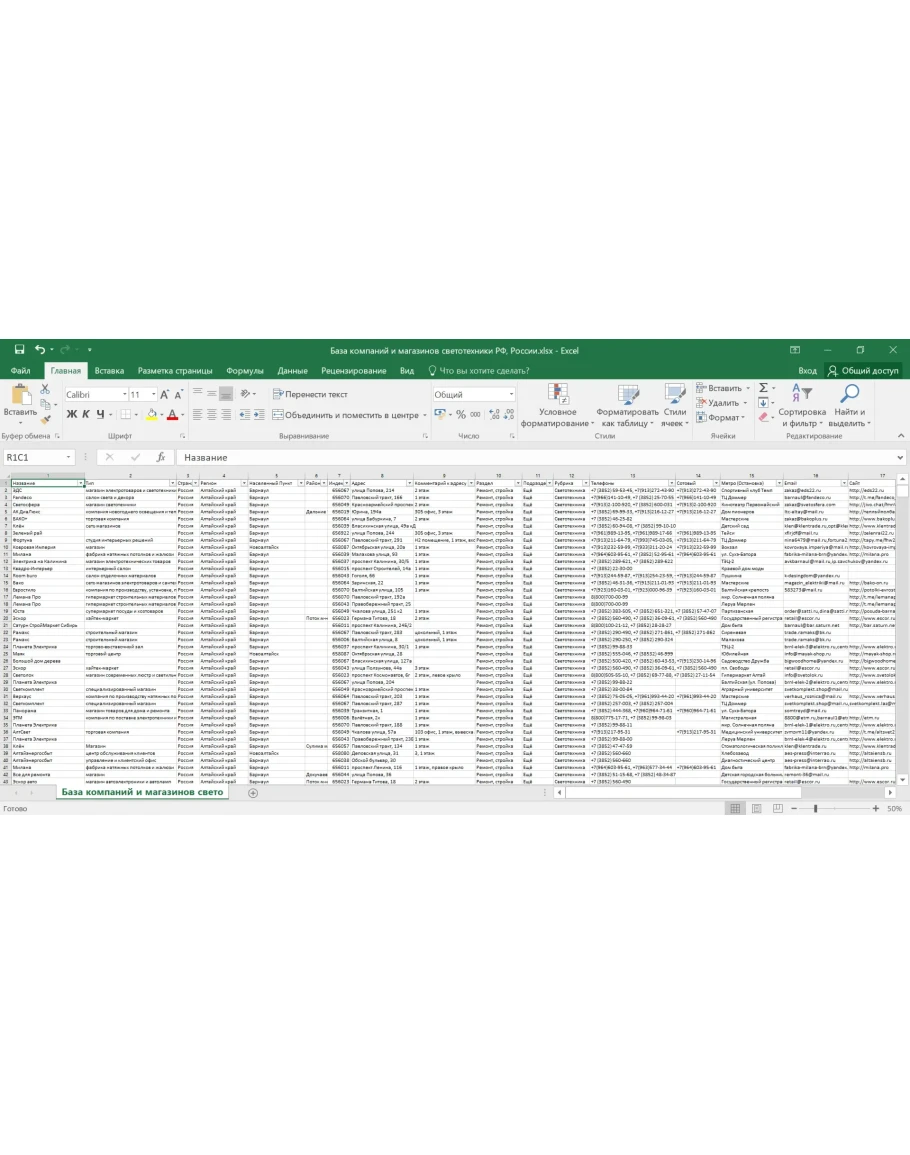The width and height of the screenshot is (910, 1155).
Task: Click the R1C1 name box
Action: tap(39, 457)
